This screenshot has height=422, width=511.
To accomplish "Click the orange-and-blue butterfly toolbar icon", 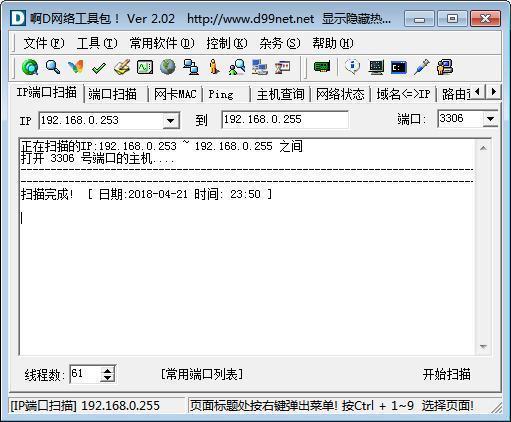I will [x=76, y=67].
